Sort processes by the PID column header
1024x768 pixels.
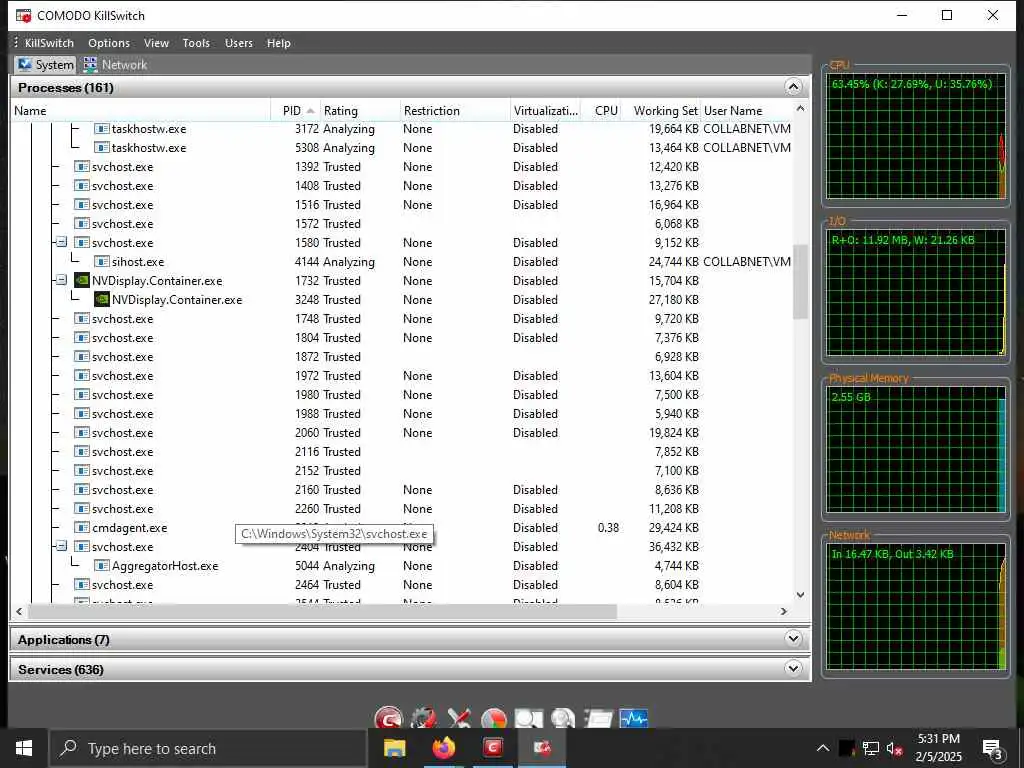point(295,111)
